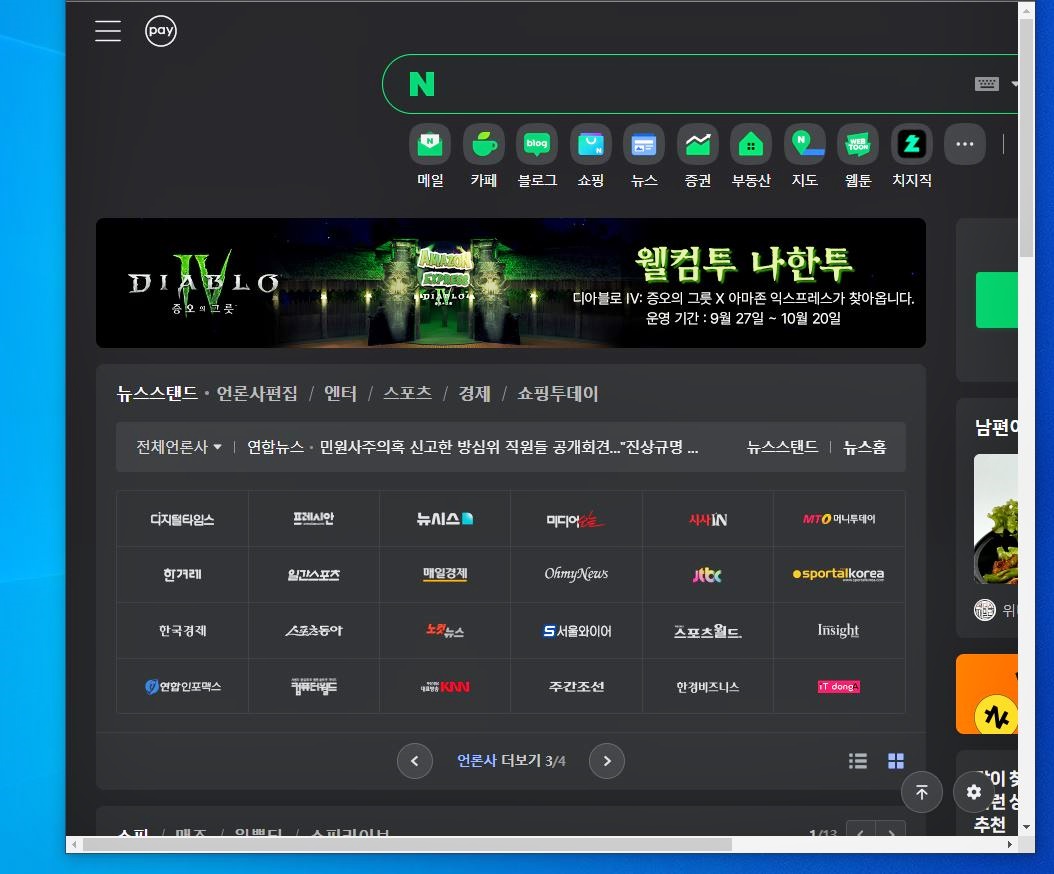Viewport: 1054px width, 874px height.
Task: Open the 일간스포츠 press logo
Action: click(313, 575)
